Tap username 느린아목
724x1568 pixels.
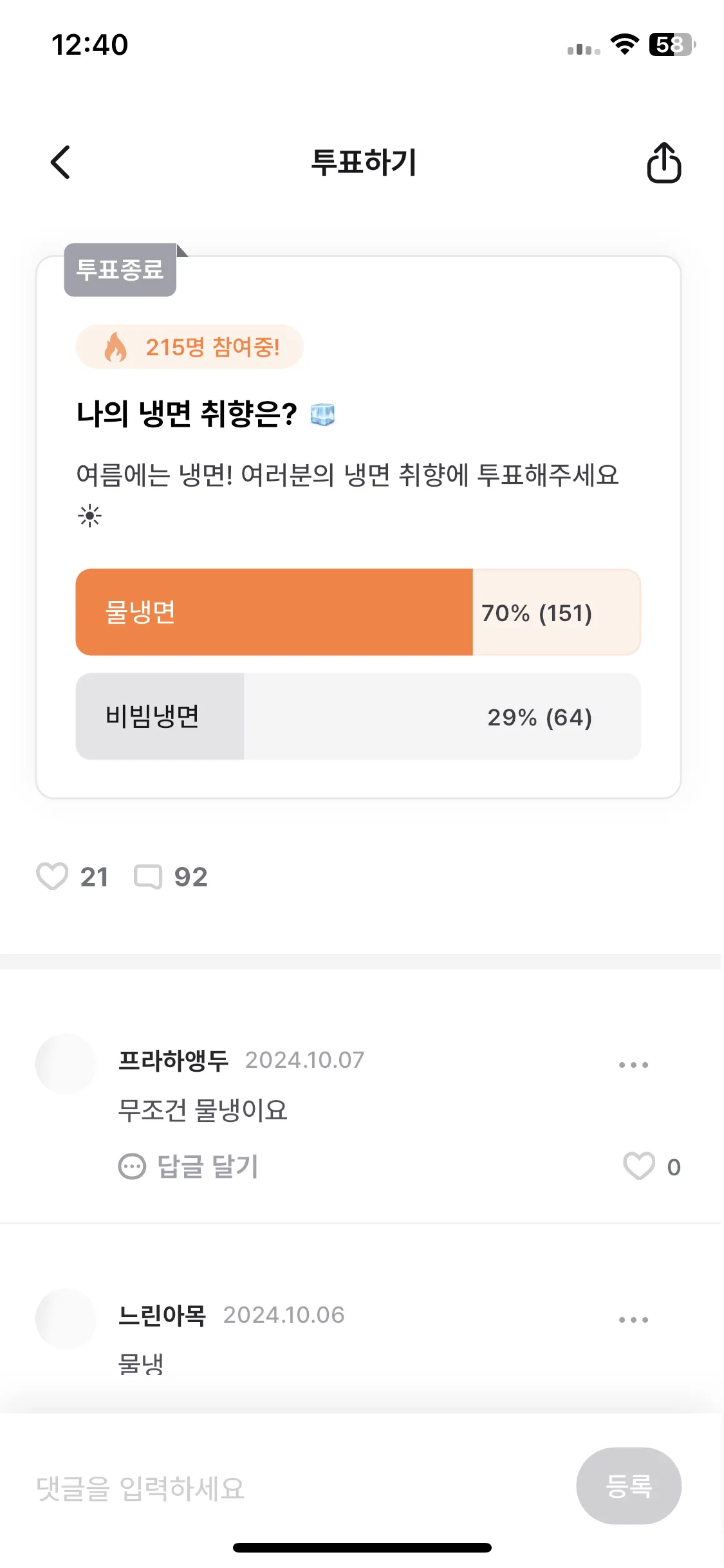pyautogui.click(x=162, y=1315)
